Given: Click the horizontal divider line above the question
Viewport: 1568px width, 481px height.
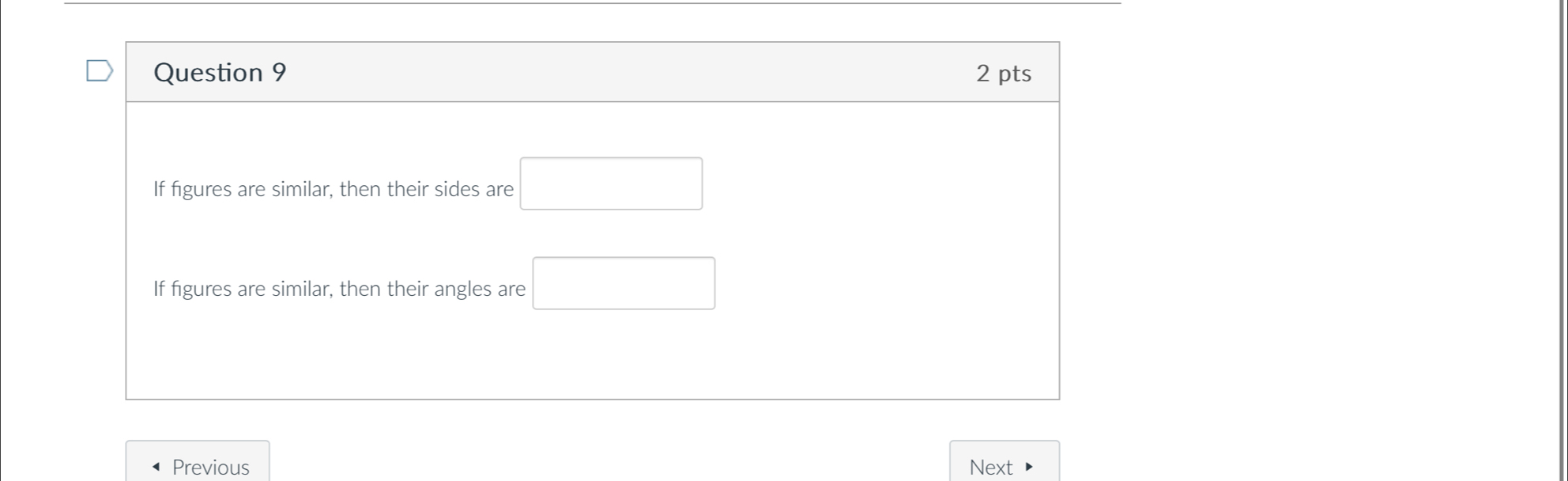Looking at the screenshot, I should (x=593, y=3).
